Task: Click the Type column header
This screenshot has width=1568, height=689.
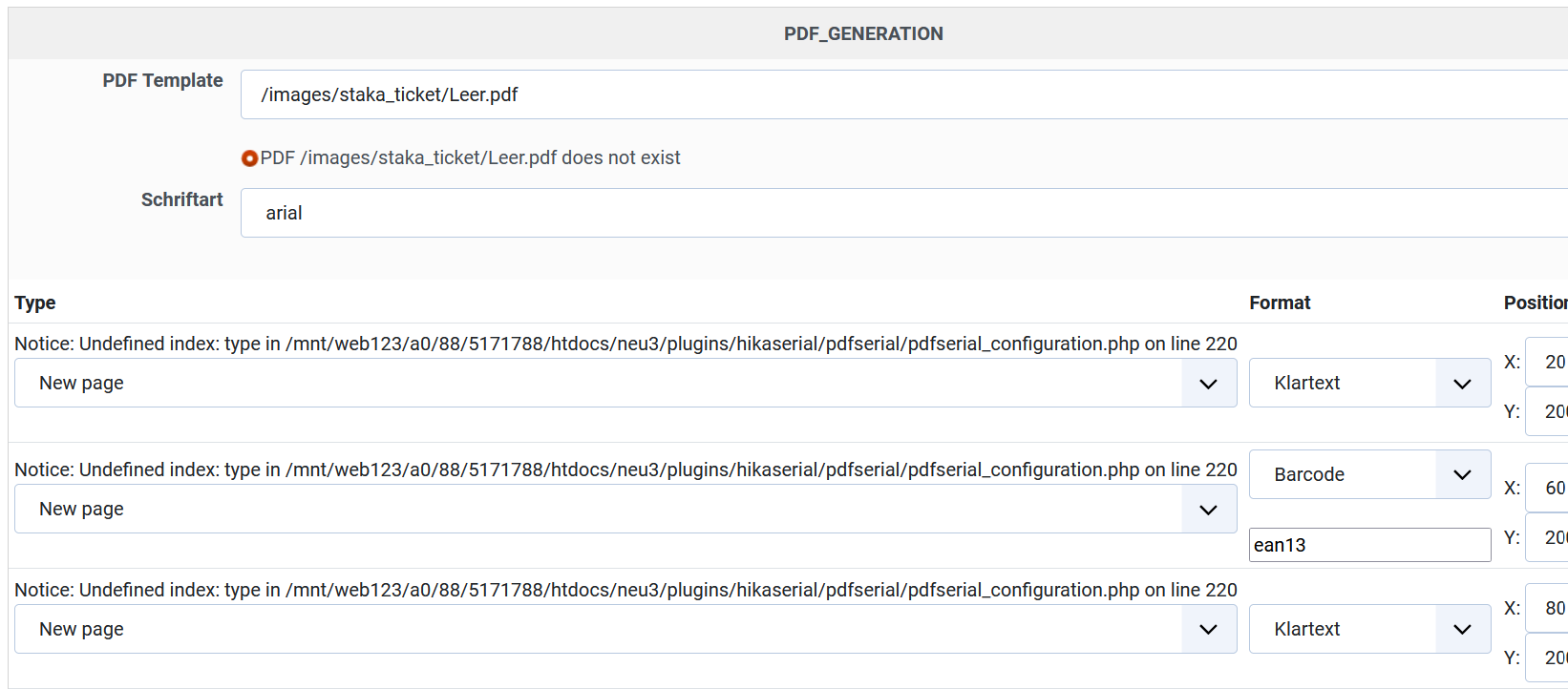Action: [x=35, y=303]
